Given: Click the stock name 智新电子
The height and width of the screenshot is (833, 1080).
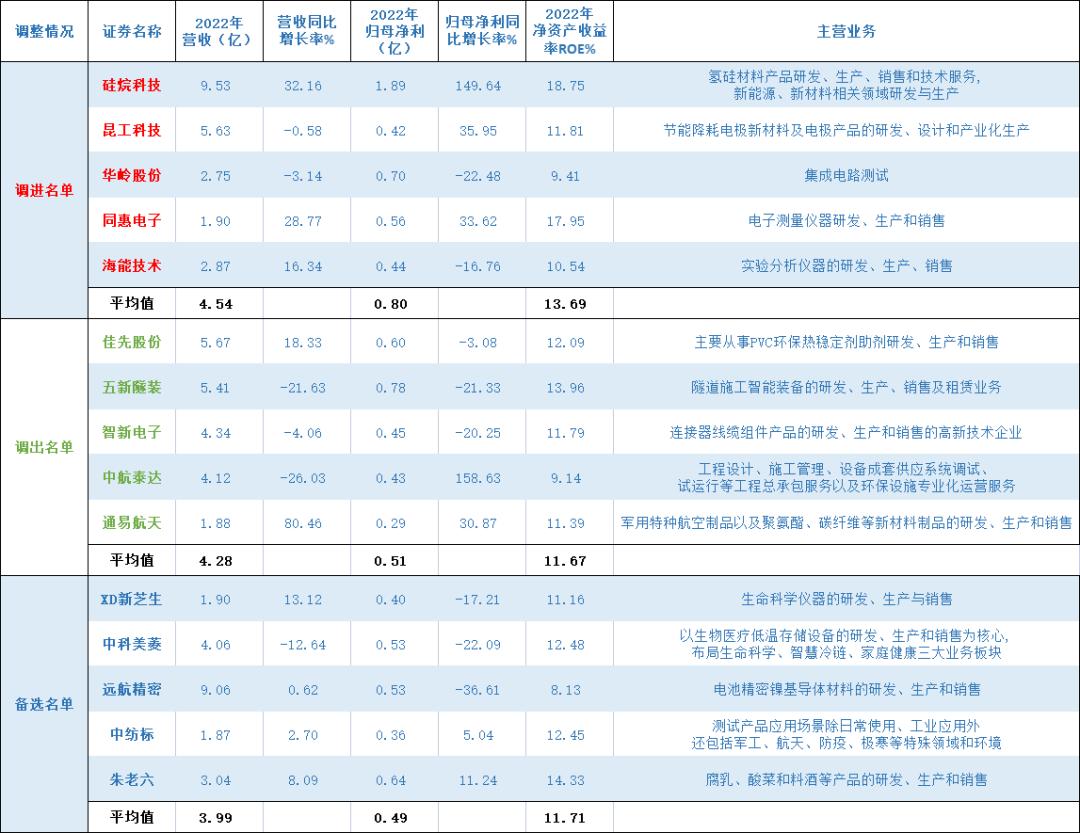Looking at the screenshot, I should [132, 432].
